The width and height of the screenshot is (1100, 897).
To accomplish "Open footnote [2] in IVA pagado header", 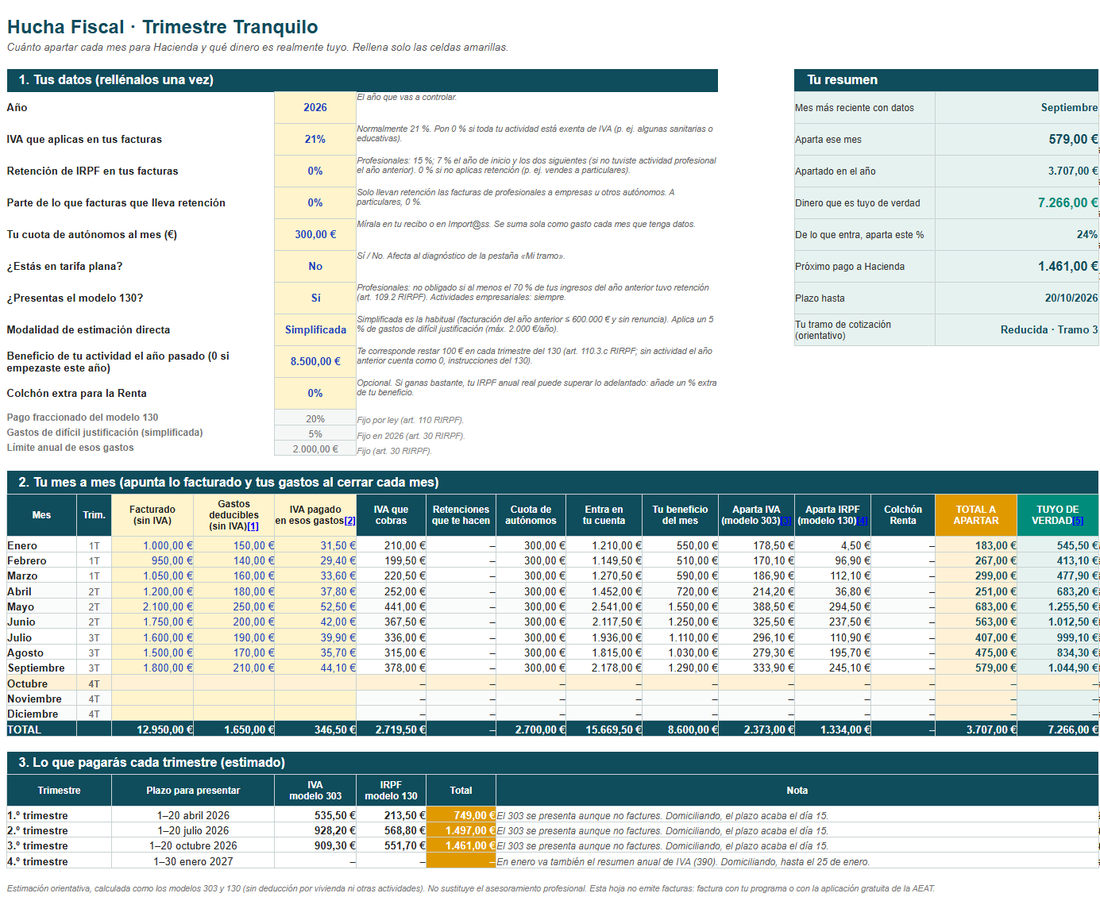I will coord(349,521).
